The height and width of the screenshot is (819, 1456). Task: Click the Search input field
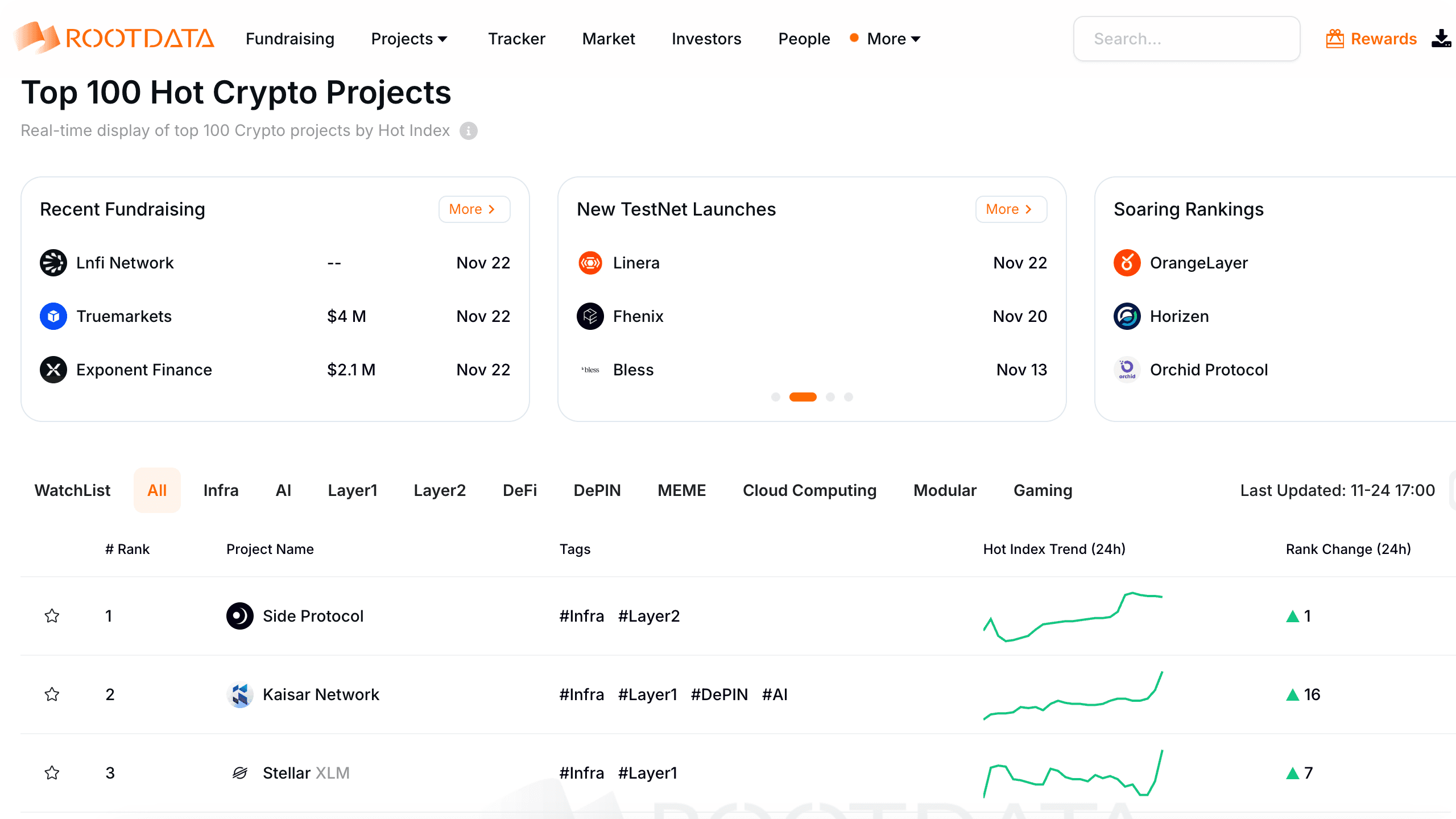point(1186,39)
